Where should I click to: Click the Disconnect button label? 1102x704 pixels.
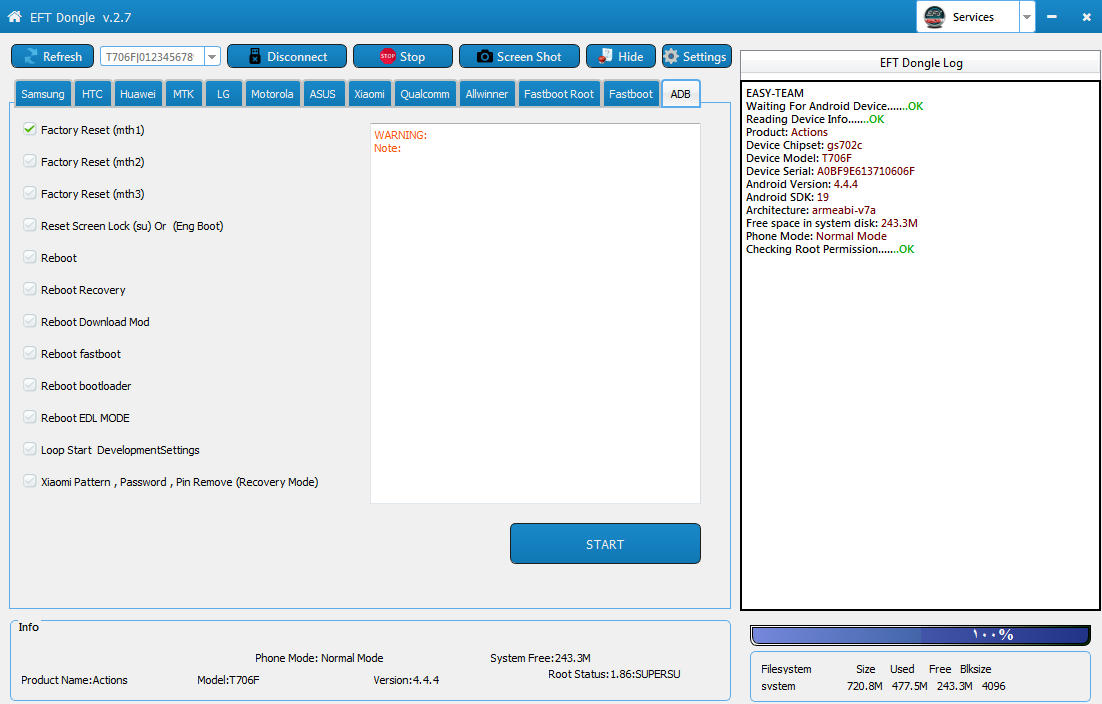(x=297, y=57)
